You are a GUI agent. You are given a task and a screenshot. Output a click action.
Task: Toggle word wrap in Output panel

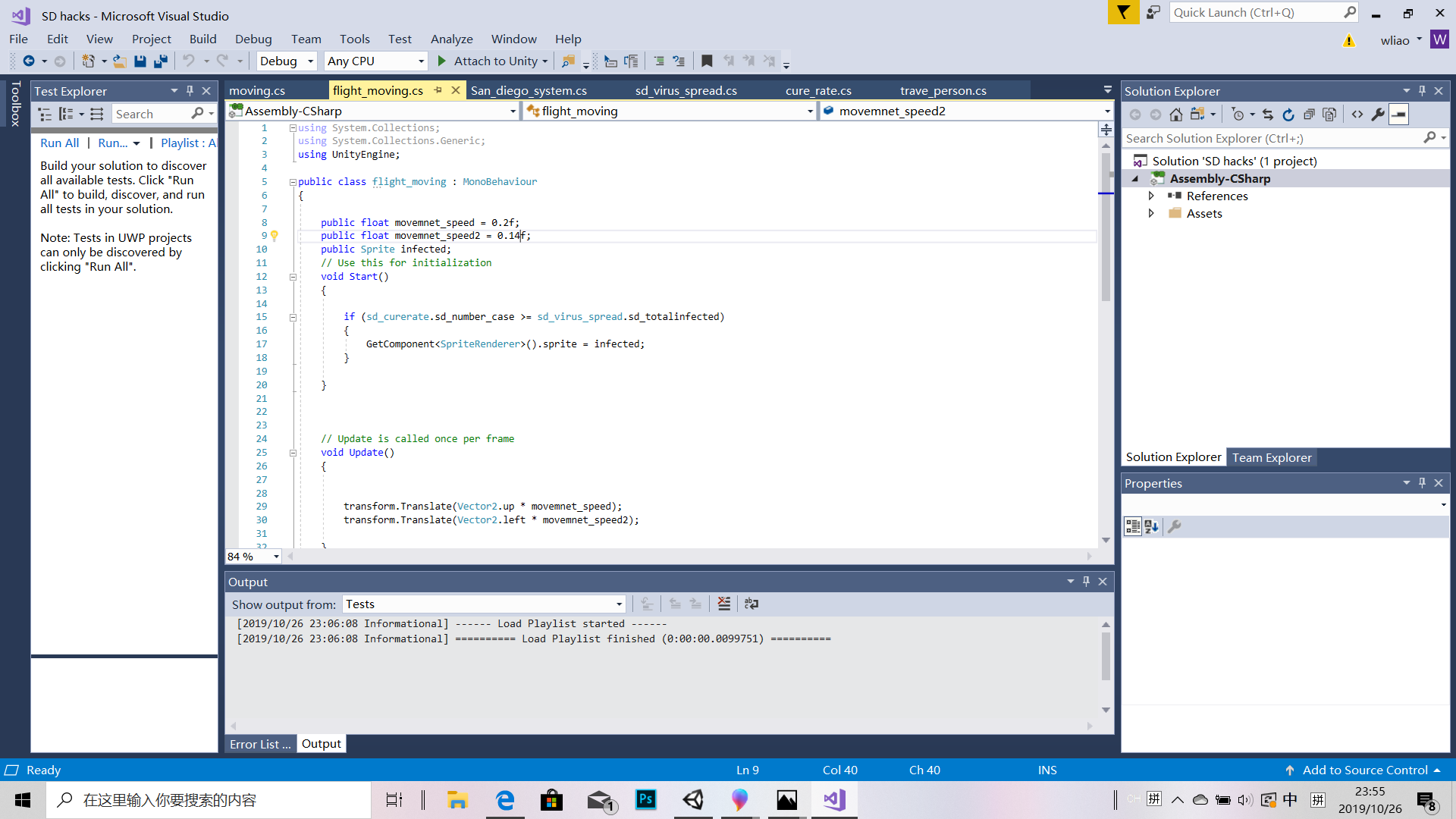(x=752, y=604)
